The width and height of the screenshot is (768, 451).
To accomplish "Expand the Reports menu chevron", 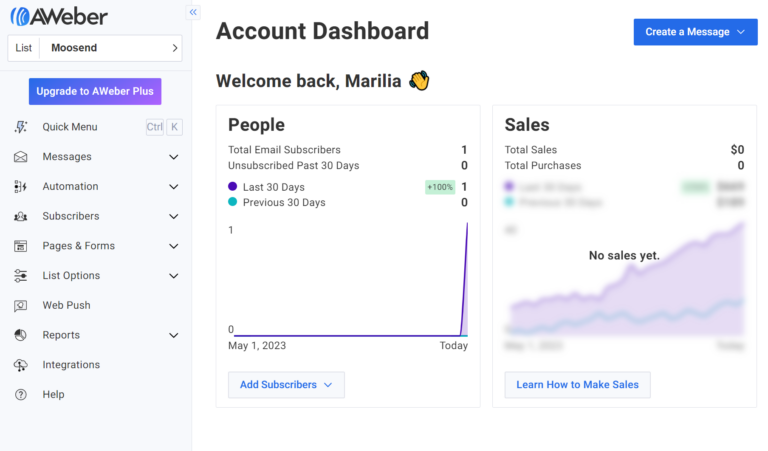I will 173,335.
